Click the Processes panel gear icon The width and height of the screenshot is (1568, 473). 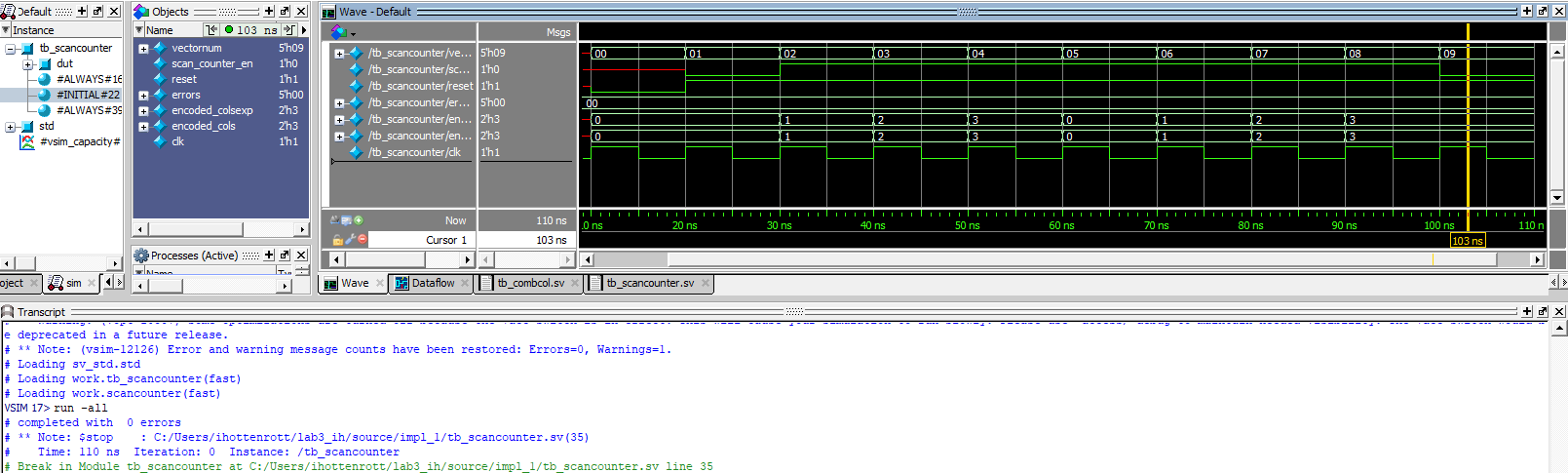pyautogui.click(x=141, y=256)
